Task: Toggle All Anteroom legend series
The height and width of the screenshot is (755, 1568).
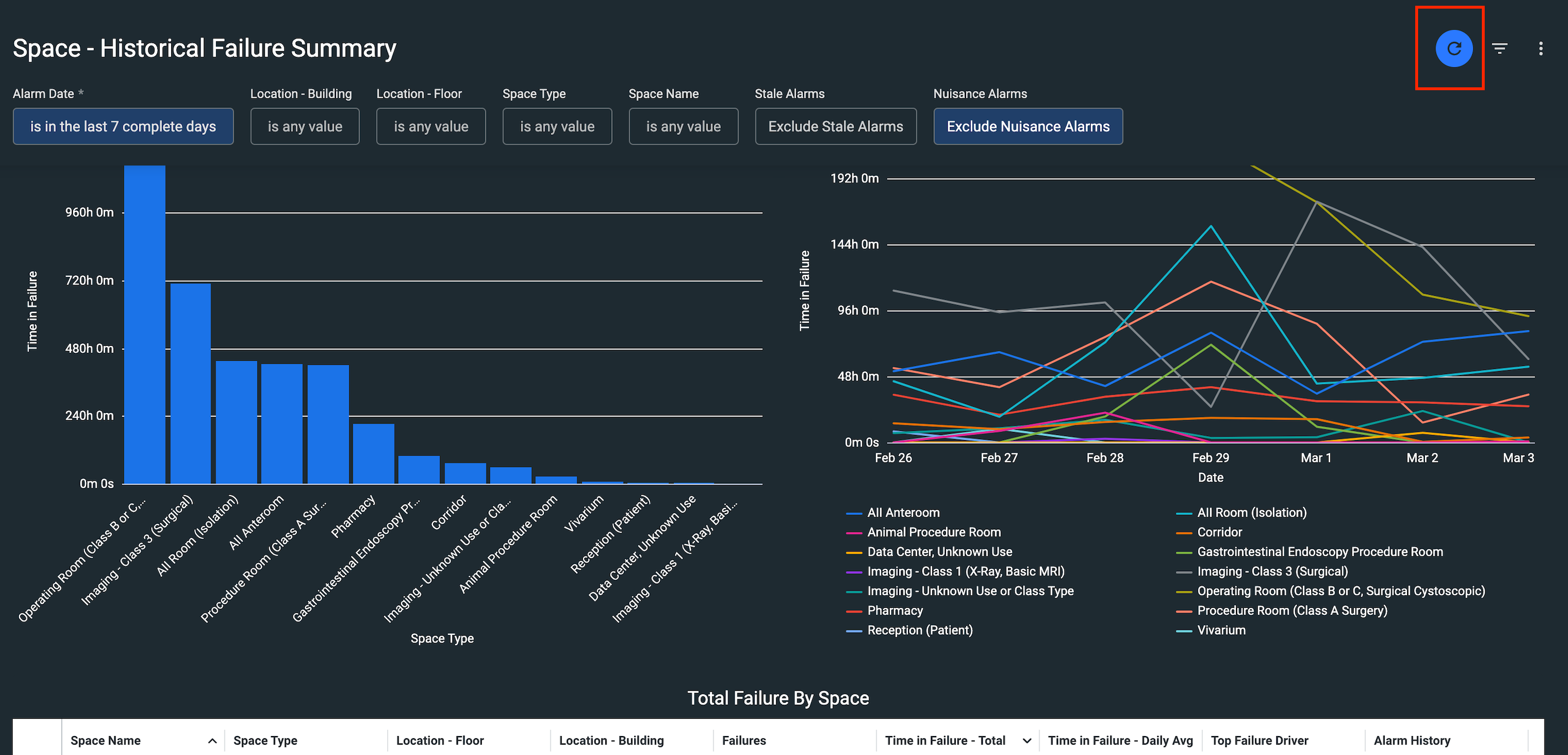Action: (x=903, y=513)
